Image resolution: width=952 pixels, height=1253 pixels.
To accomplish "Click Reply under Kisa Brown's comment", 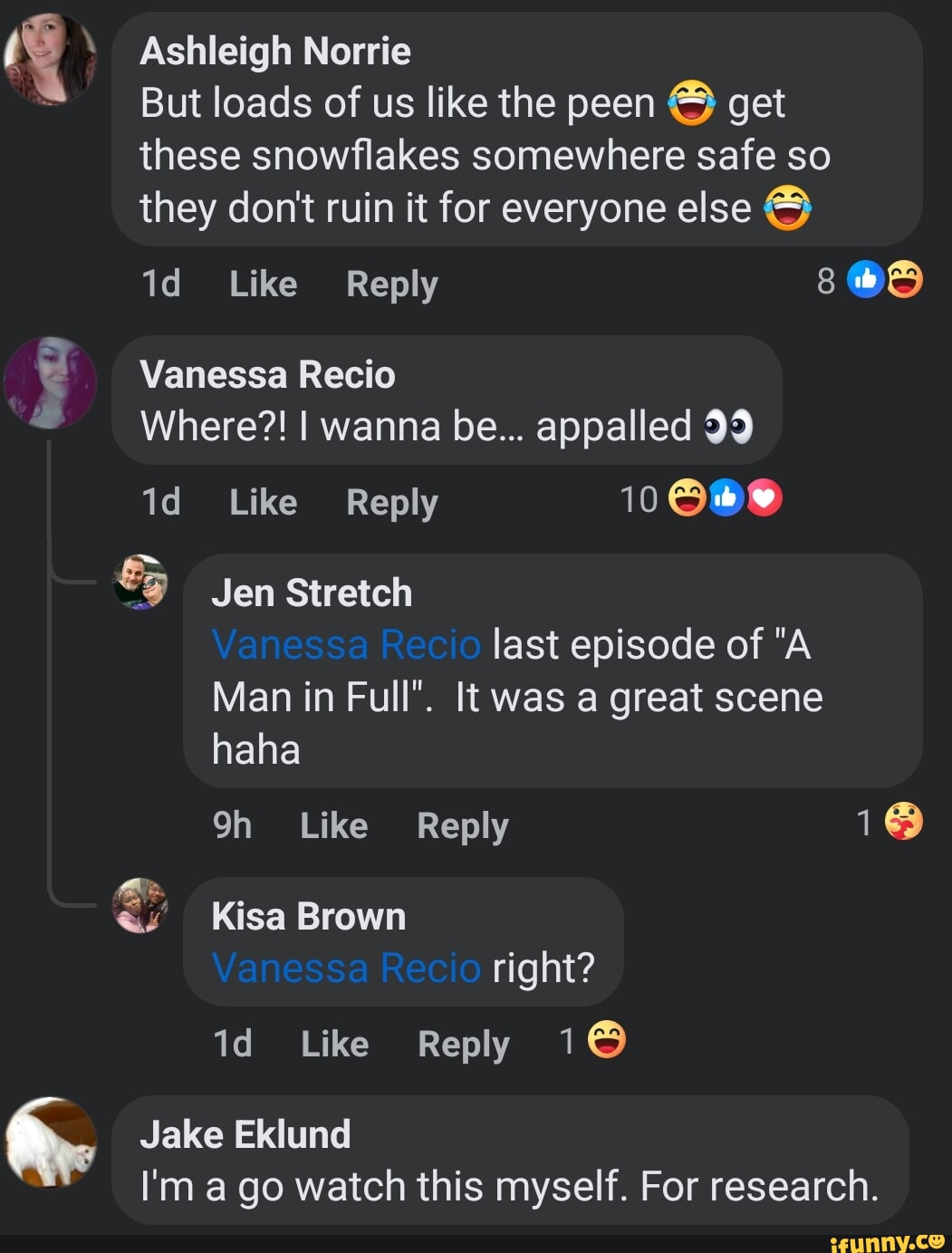I will click(x=463, y=1043).
